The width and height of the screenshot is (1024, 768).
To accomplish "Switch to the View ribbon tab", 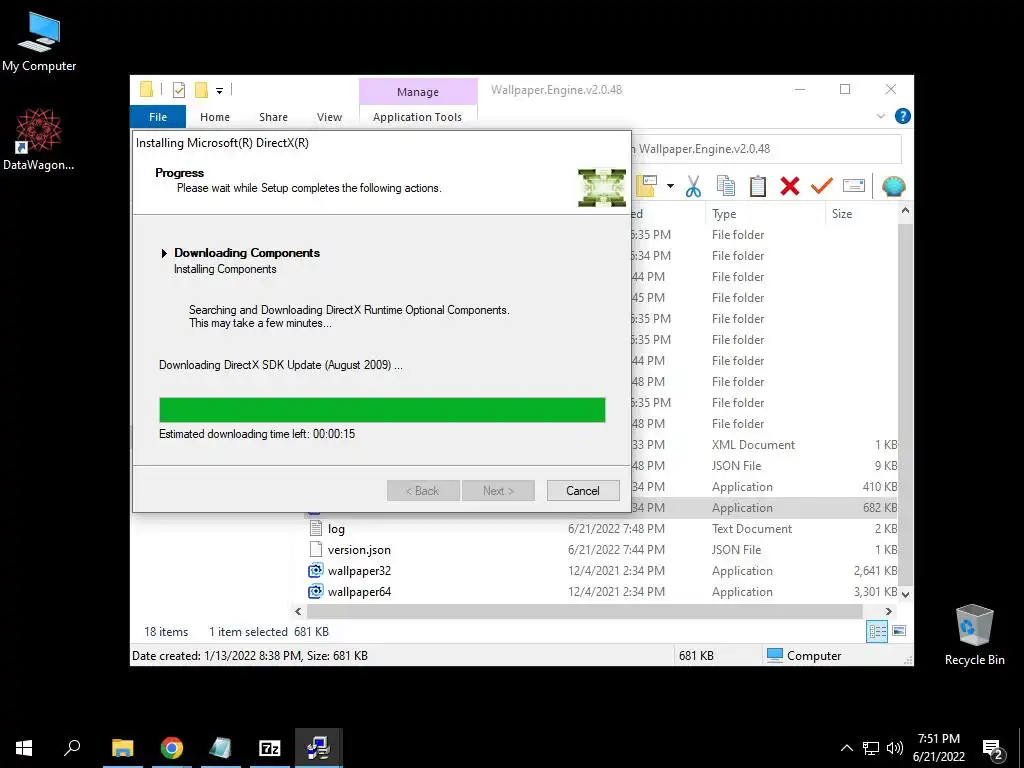I will 329,117.
